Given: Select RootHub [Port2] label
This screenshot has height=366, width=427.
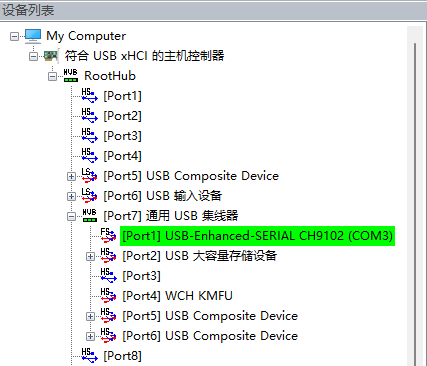Looking at the screenshot, I should (x=122, y=116).
